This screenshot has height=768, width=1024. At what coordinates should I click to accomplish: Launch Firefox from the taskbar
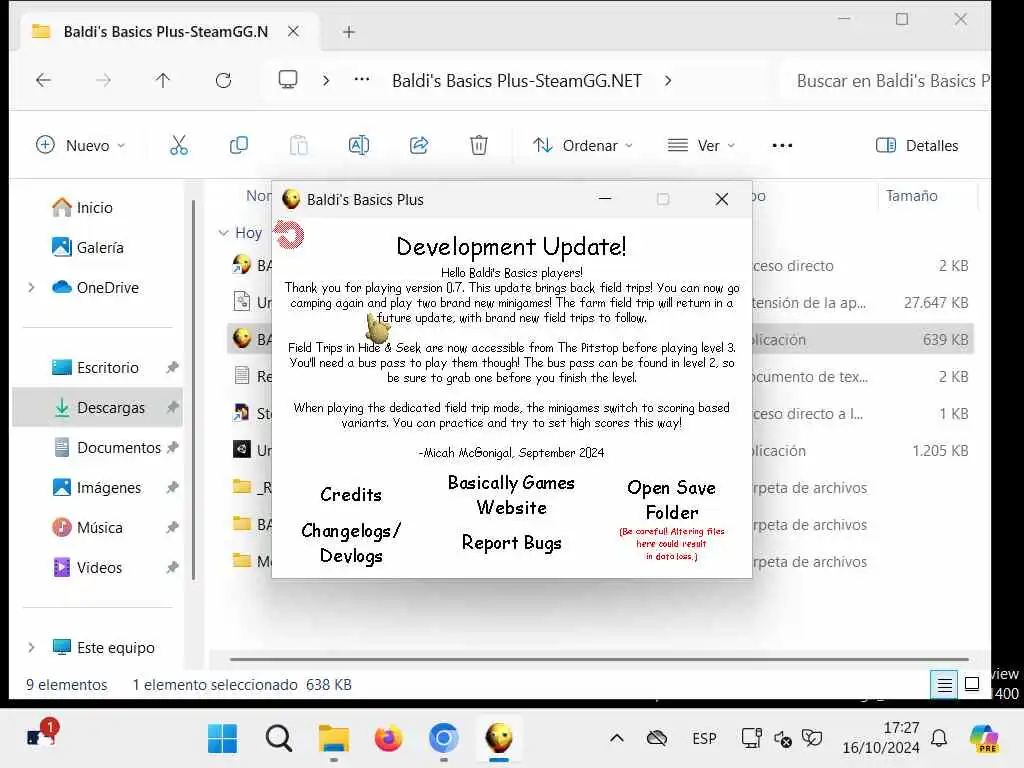(x=389, y=739)
